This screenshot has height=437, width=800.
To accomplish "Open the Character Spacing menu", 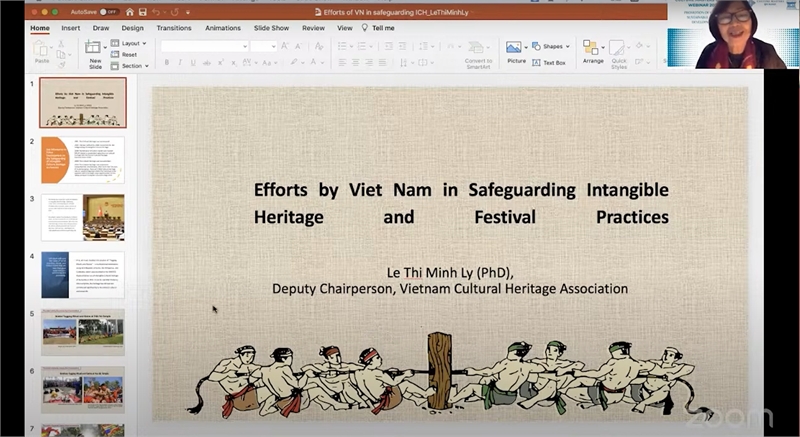I will 249,63.
